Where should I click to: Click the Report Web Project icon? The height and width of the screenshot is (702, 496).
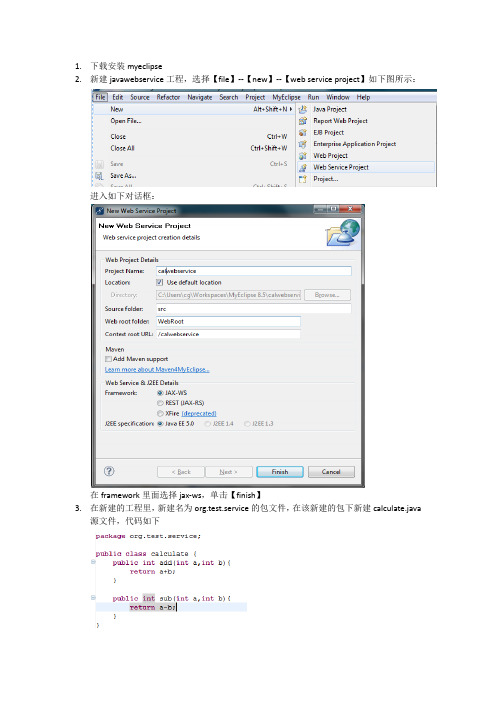coord(303,121)
